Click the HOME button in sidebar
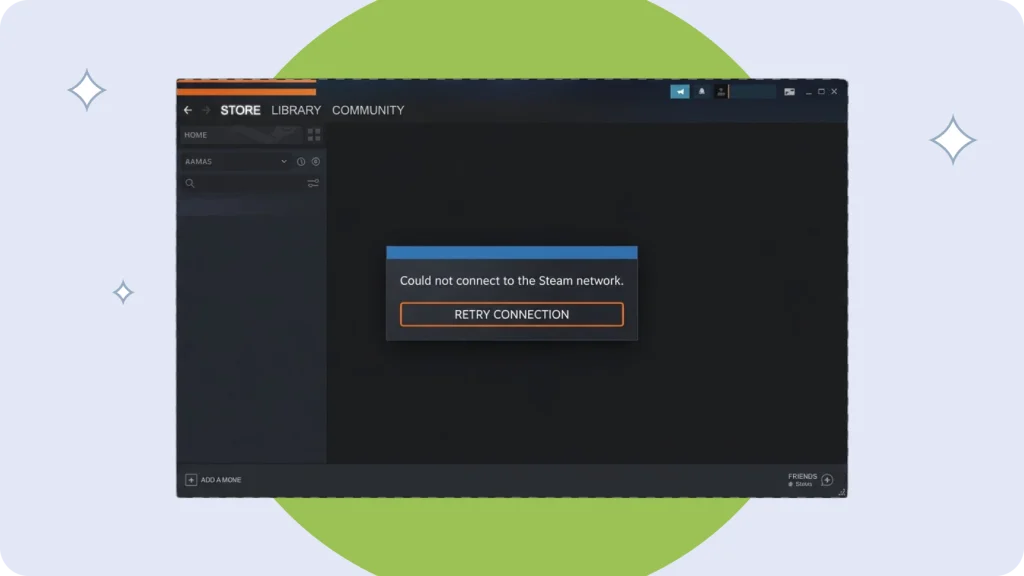 [240, 135]
